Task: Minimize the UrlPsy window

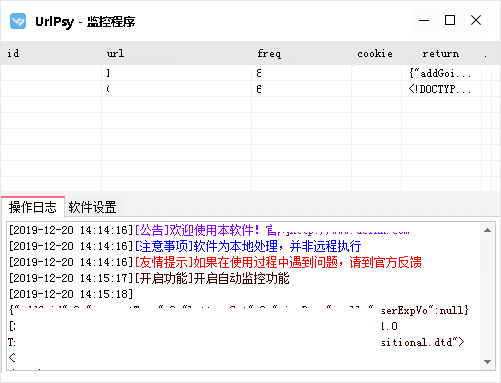Action: pos(424,20)
